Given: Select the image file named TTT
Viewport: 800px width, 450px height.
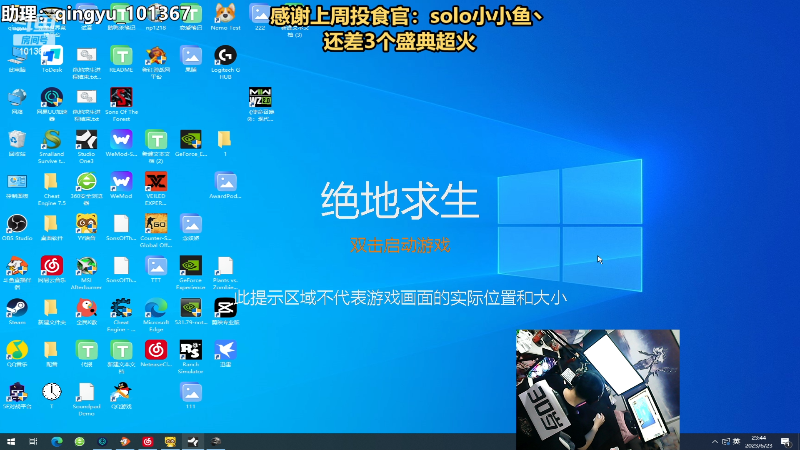Looking at the screenshot, I should coord(156,270).
